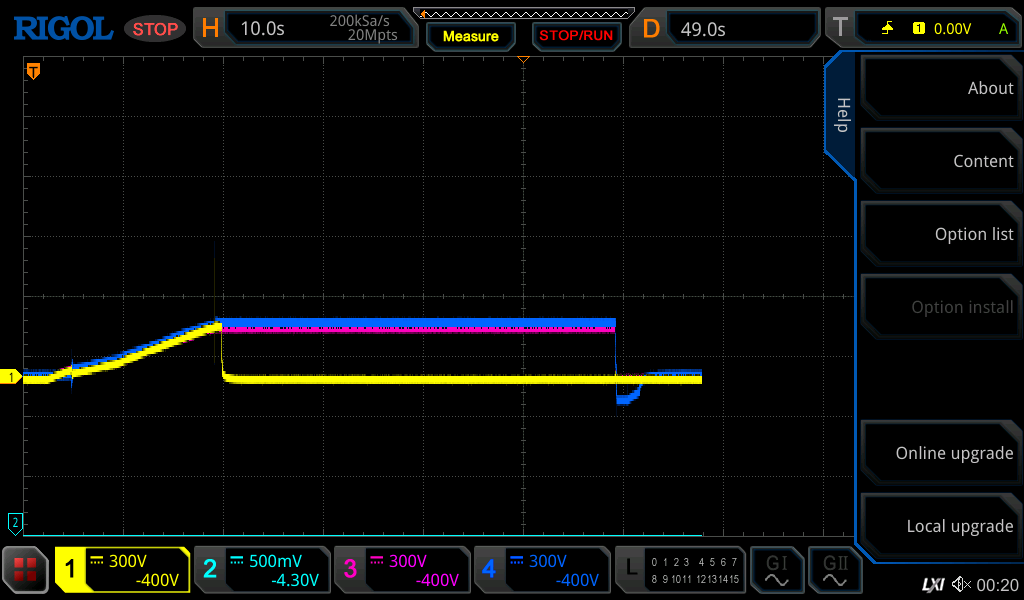Screen dimensions: 1024x600
Task: Click the GII signal generator icon
Action: (x=835, y=570)
